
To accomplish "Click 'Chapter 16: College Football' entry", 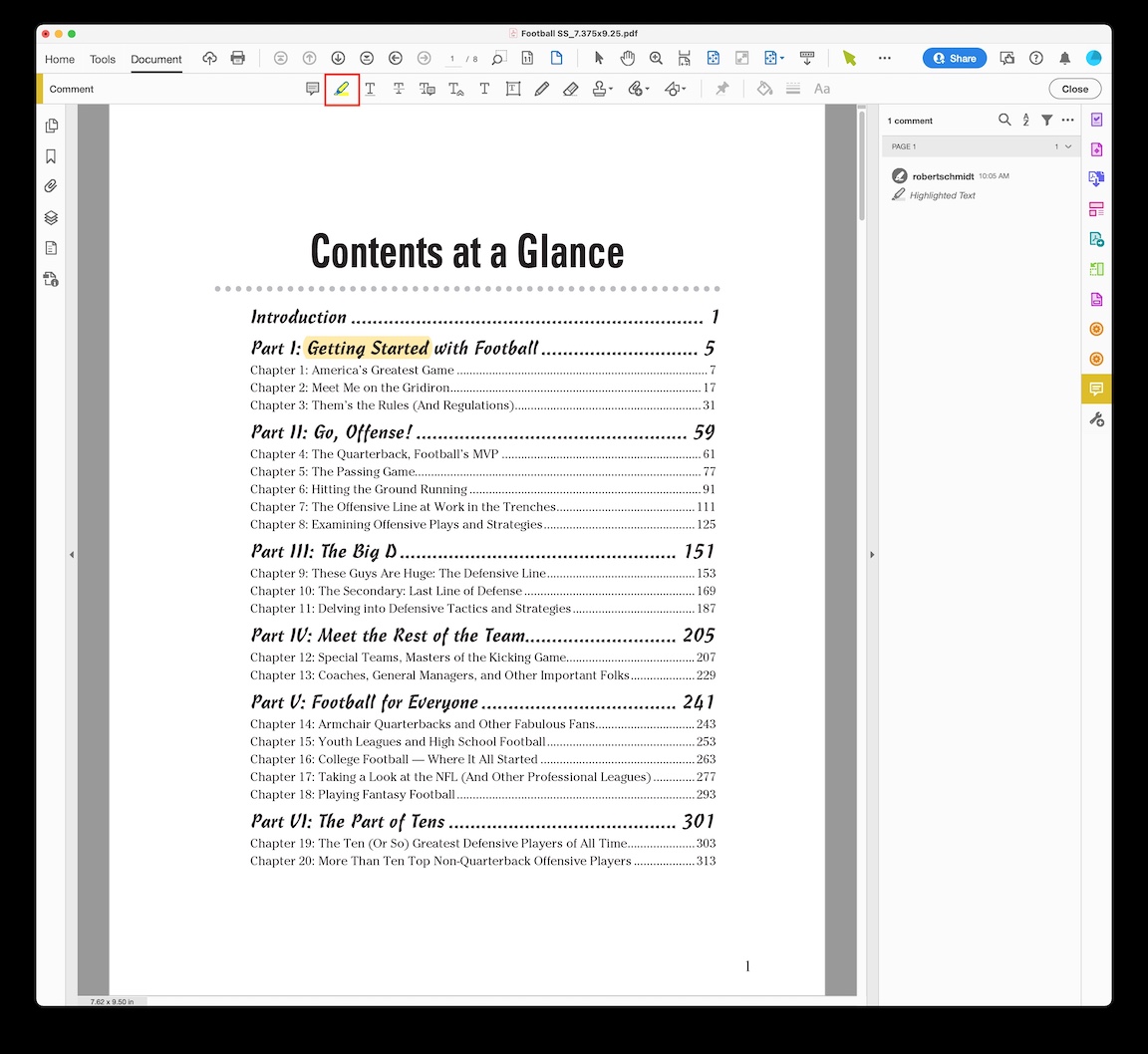I will click(482, 759).
